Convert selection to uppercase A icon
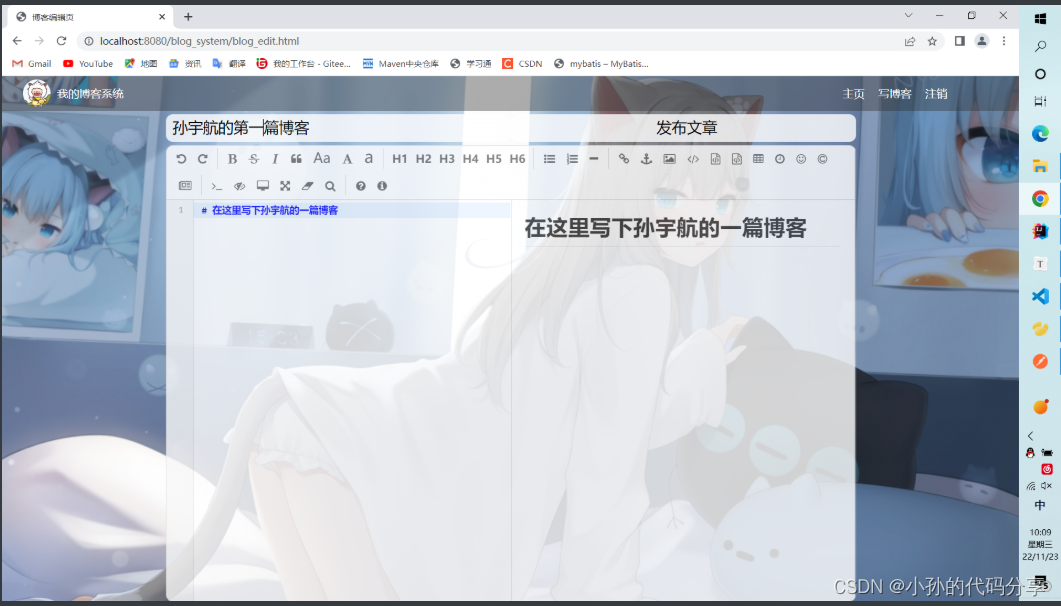 (x=347, y=159)
